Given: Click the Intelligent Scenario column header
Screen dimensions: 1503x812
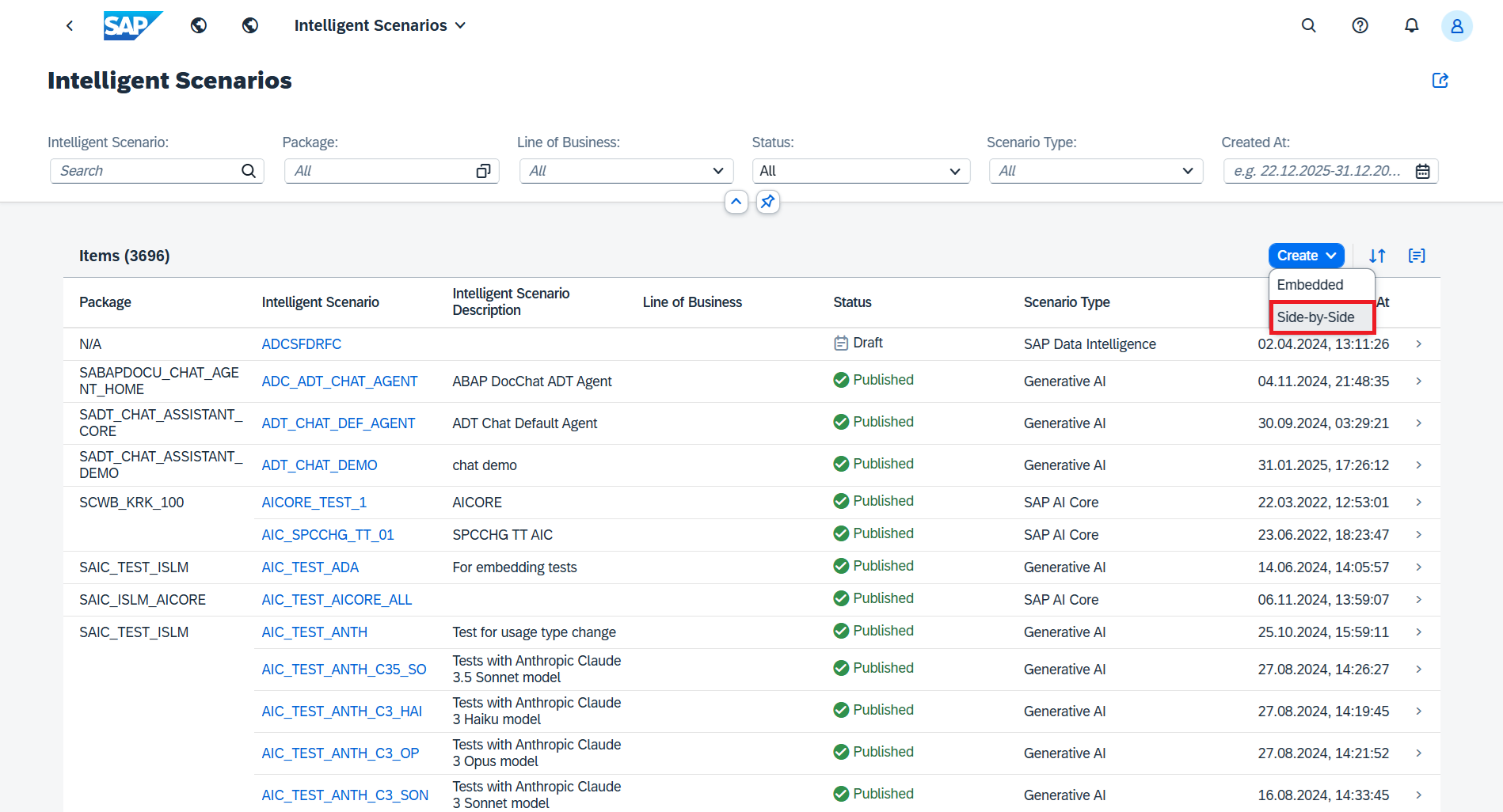Looking at the screenshot, I should [x=321, y=302].
